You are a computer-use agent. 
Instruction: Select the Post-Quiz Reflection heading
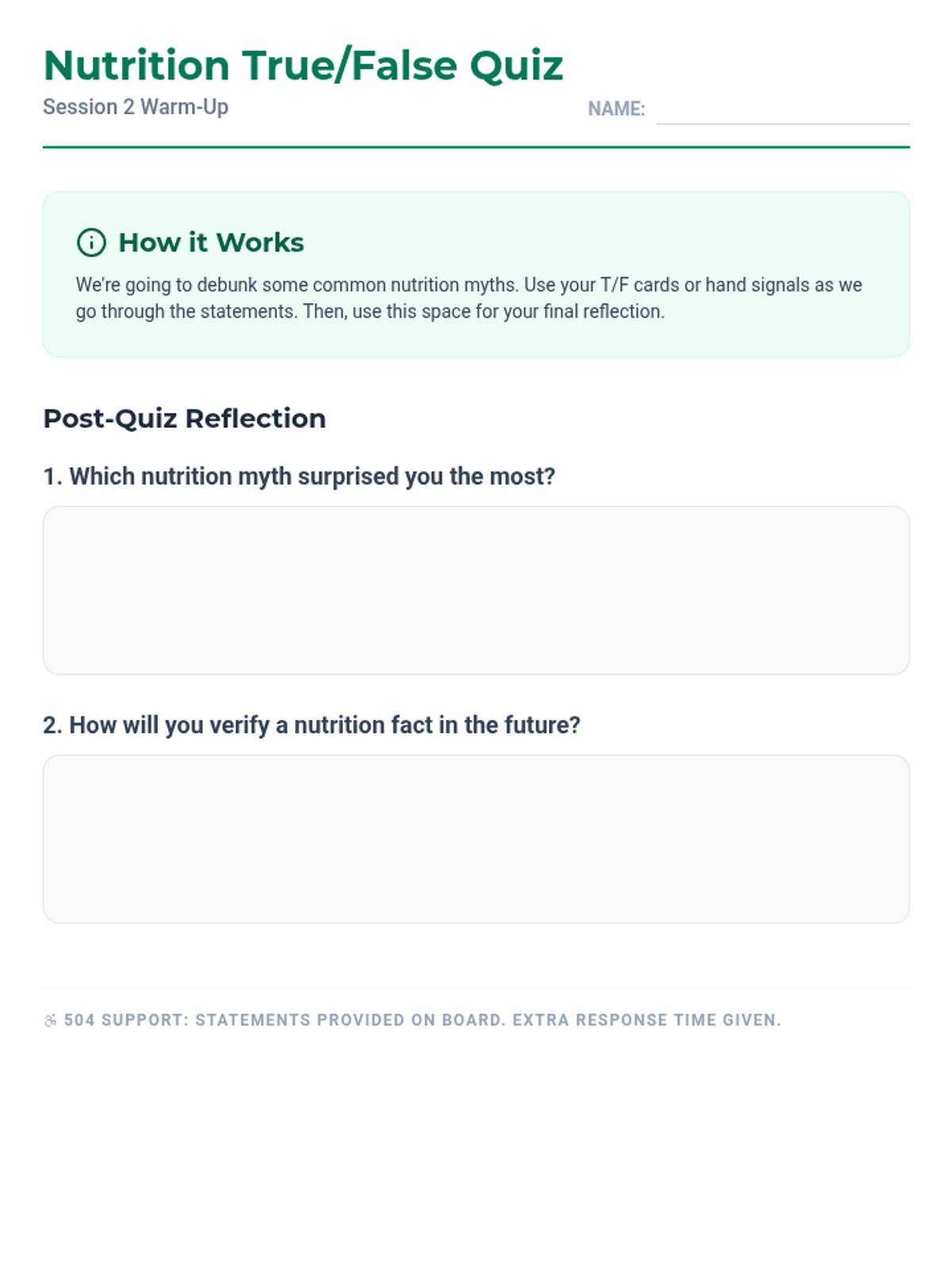point(184,418)
